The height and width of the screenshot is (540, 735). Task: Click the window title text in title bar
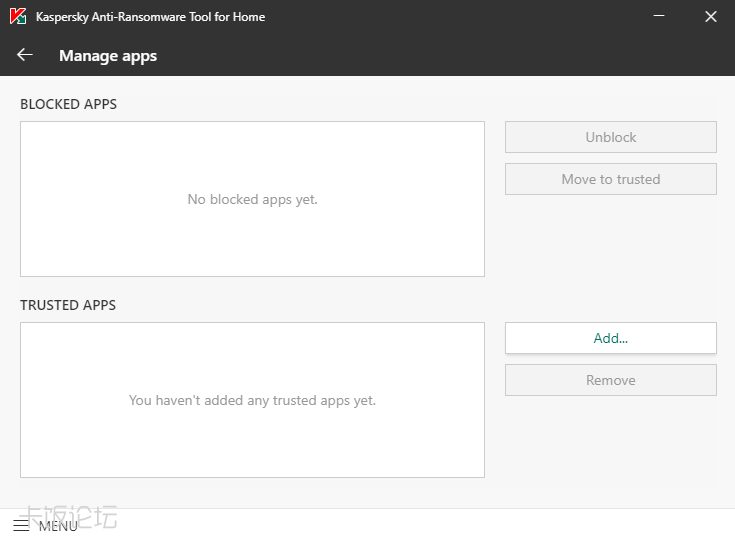(x=150, y=17)
